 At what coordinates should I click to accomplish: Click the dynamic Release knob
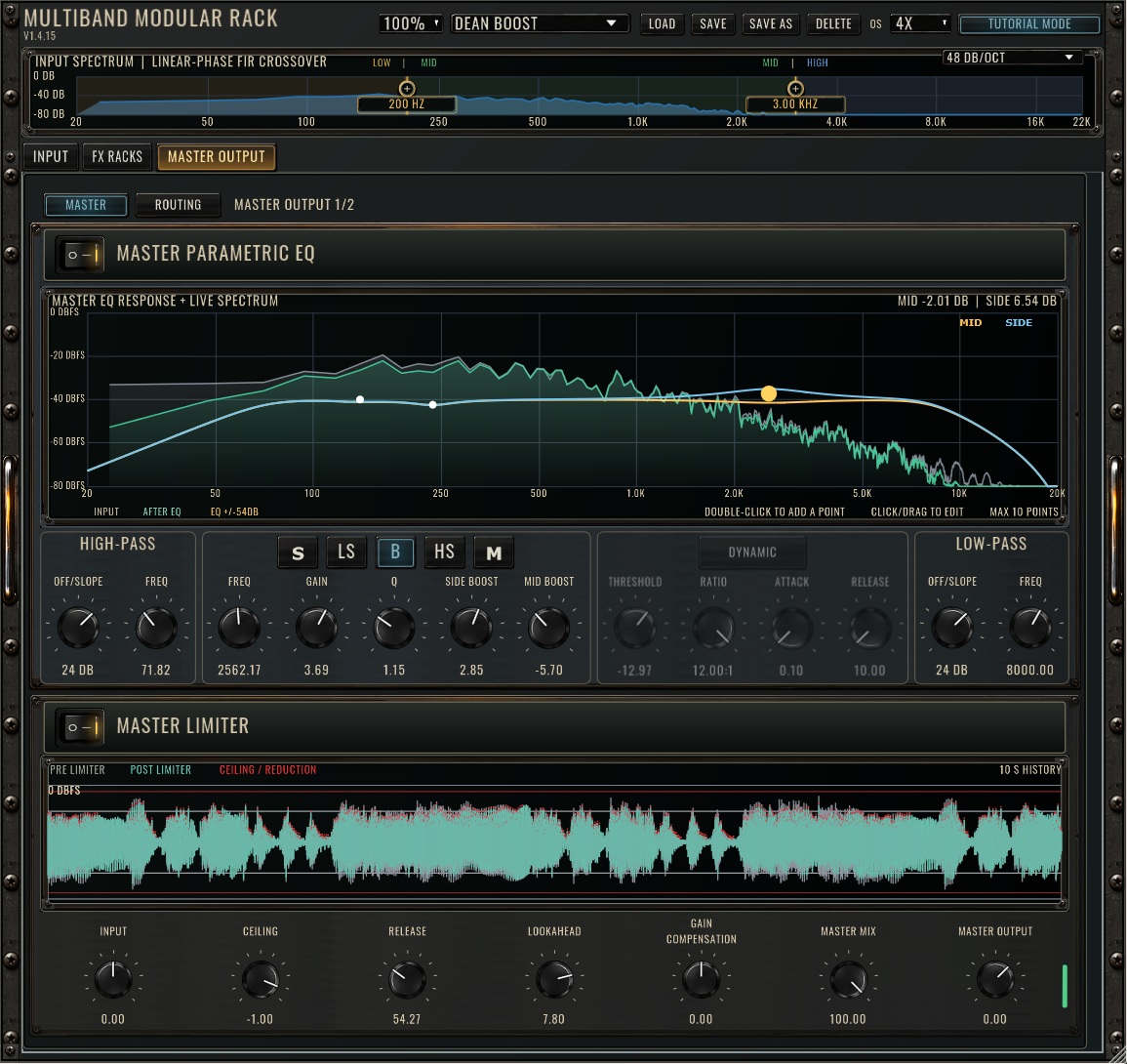pyautogui.click(x=869, y=627)
